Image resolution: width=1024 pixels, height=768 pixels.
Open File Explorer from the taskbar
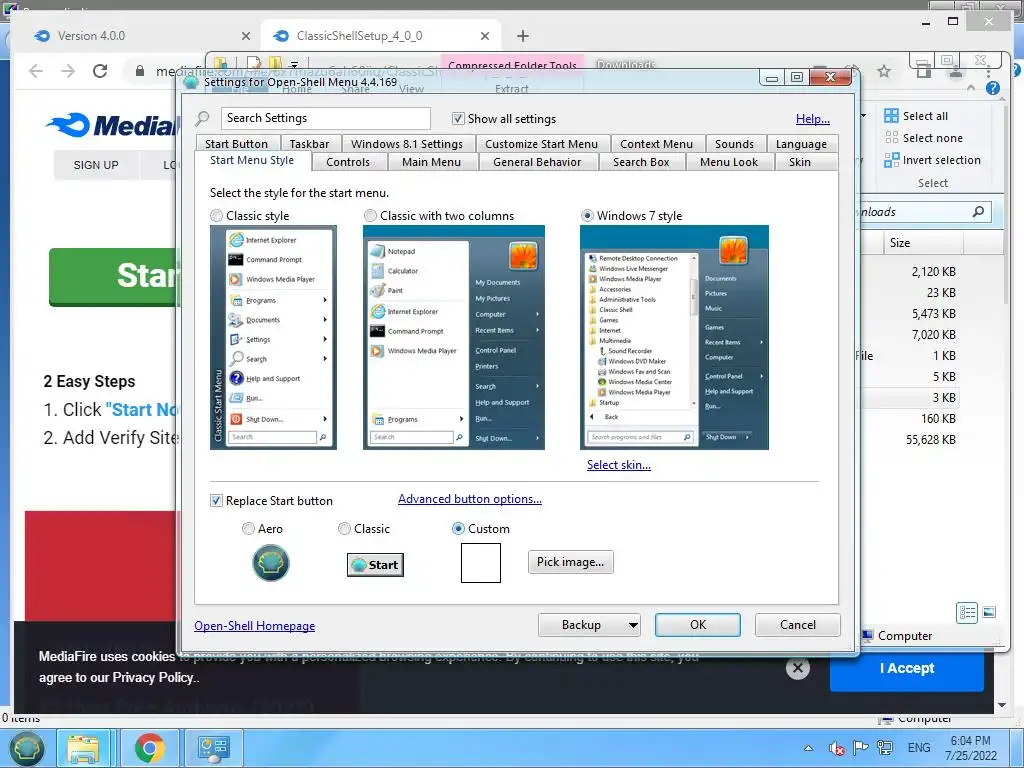[x=84, y=748]
